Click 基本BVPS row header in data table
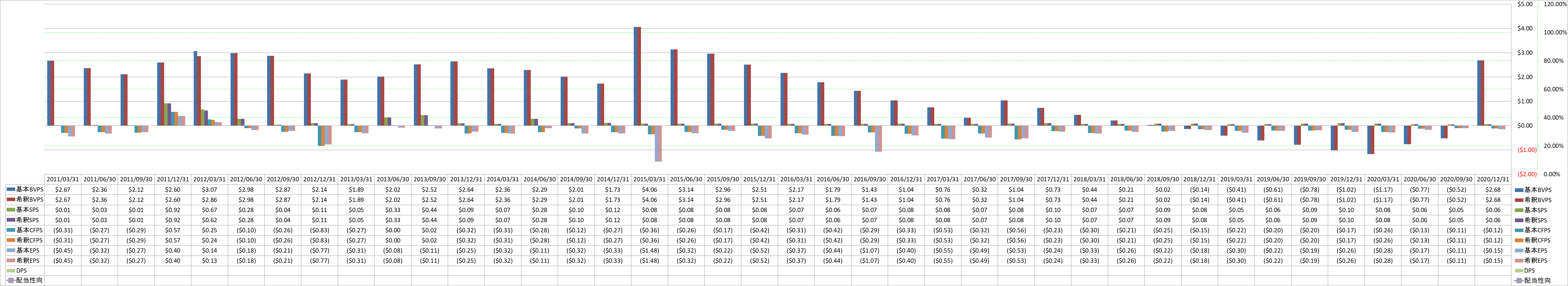1568x286 pixels. [x=25, y=190]
